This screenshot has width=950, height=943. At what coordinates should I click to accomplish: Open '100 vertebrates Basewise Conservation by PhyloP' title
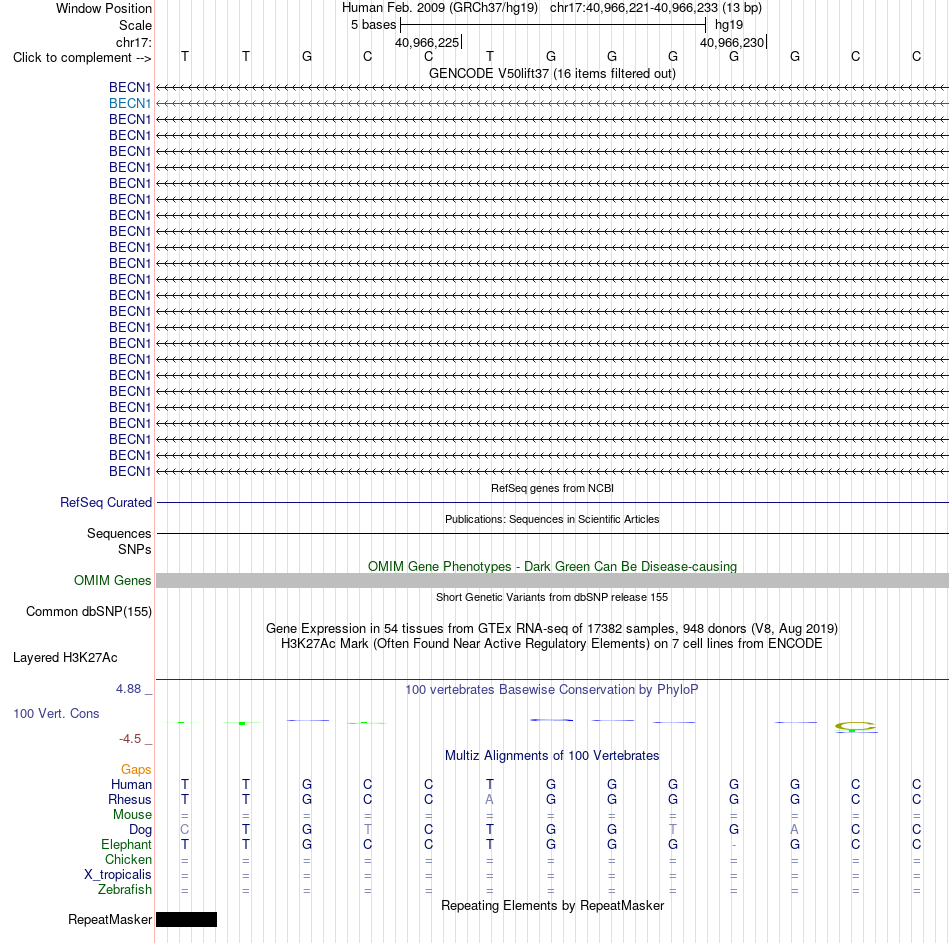pos(552,690)
